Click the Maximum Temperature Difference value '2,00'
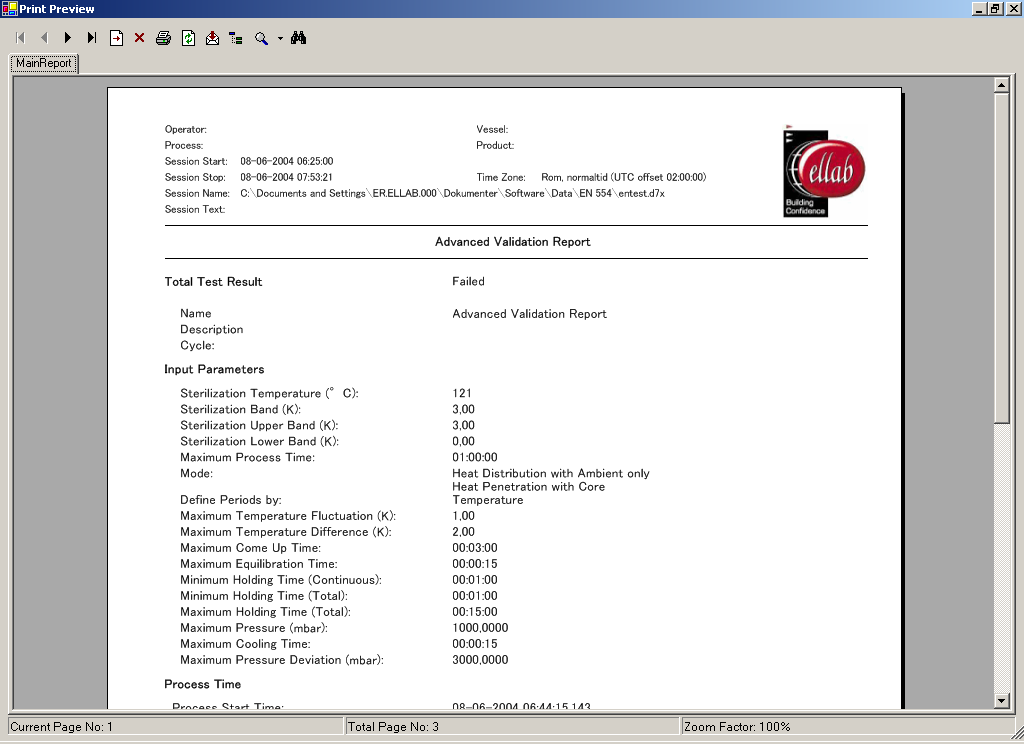This screenshot has height=744, width=1024. coord(464,532)
